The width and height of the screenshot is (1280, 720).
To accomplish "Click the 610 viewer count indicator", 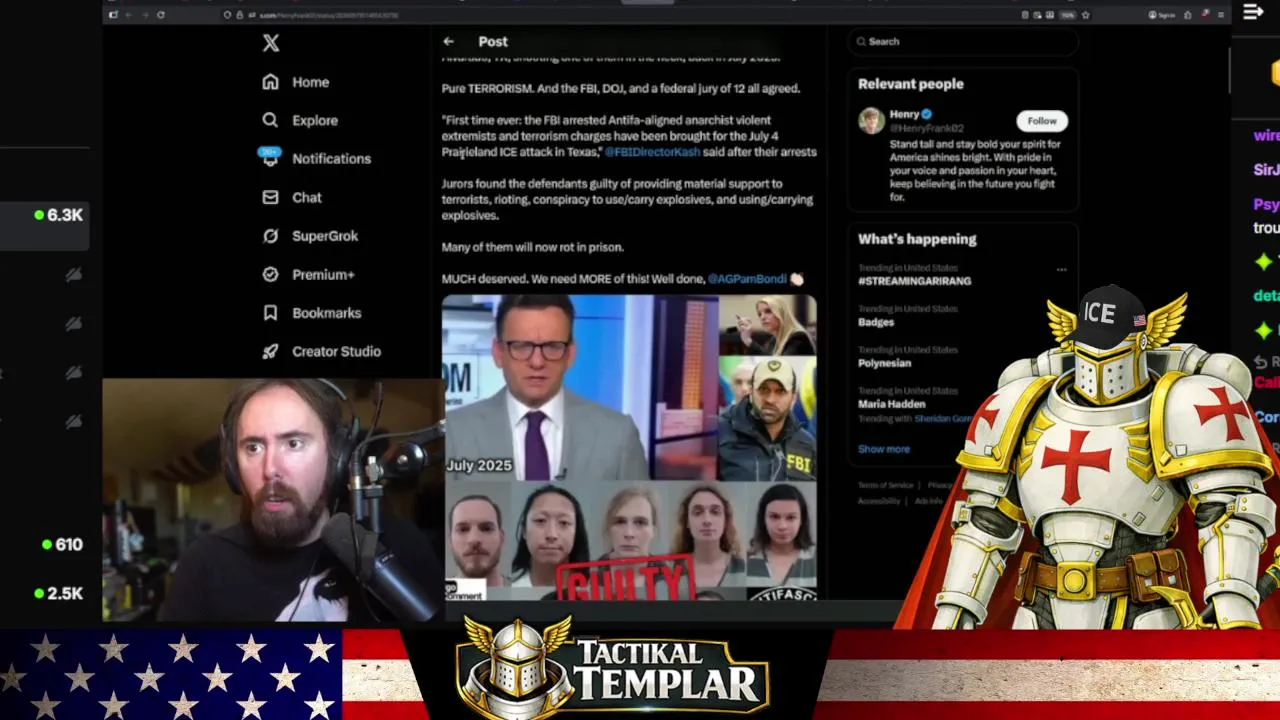I will pos(62,545).
